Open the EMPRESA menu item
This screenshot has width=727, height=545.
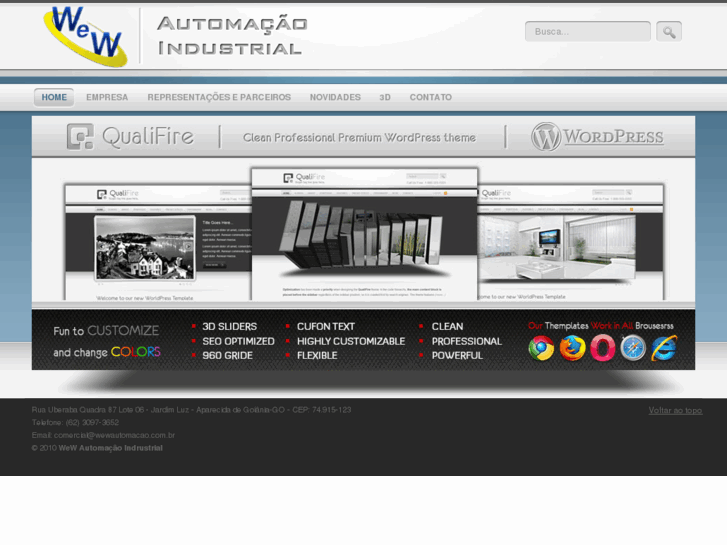click(107, 97)
